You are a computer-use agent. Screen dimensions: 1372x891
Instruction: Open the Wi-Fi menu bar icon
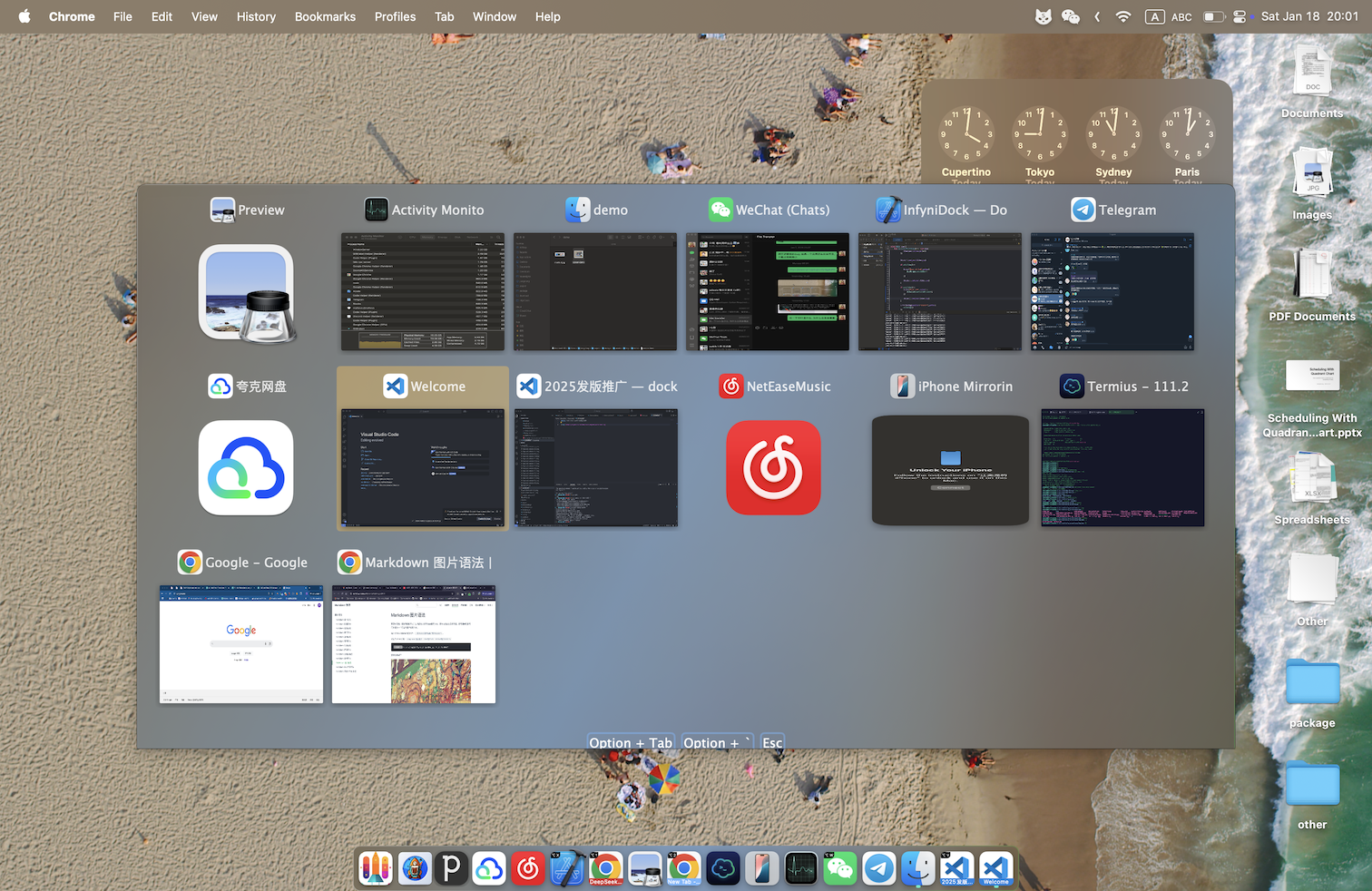1123,16
